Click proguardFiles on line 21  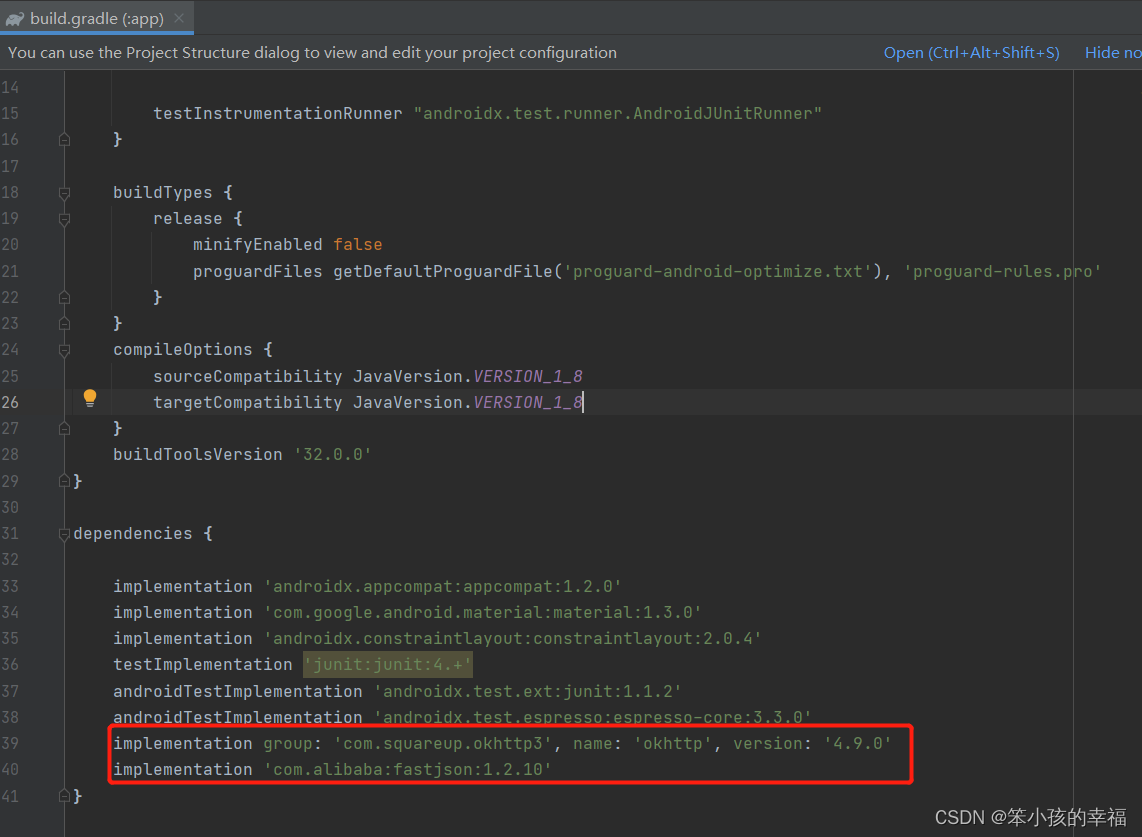pyautogui.click(x=257, y=272)
